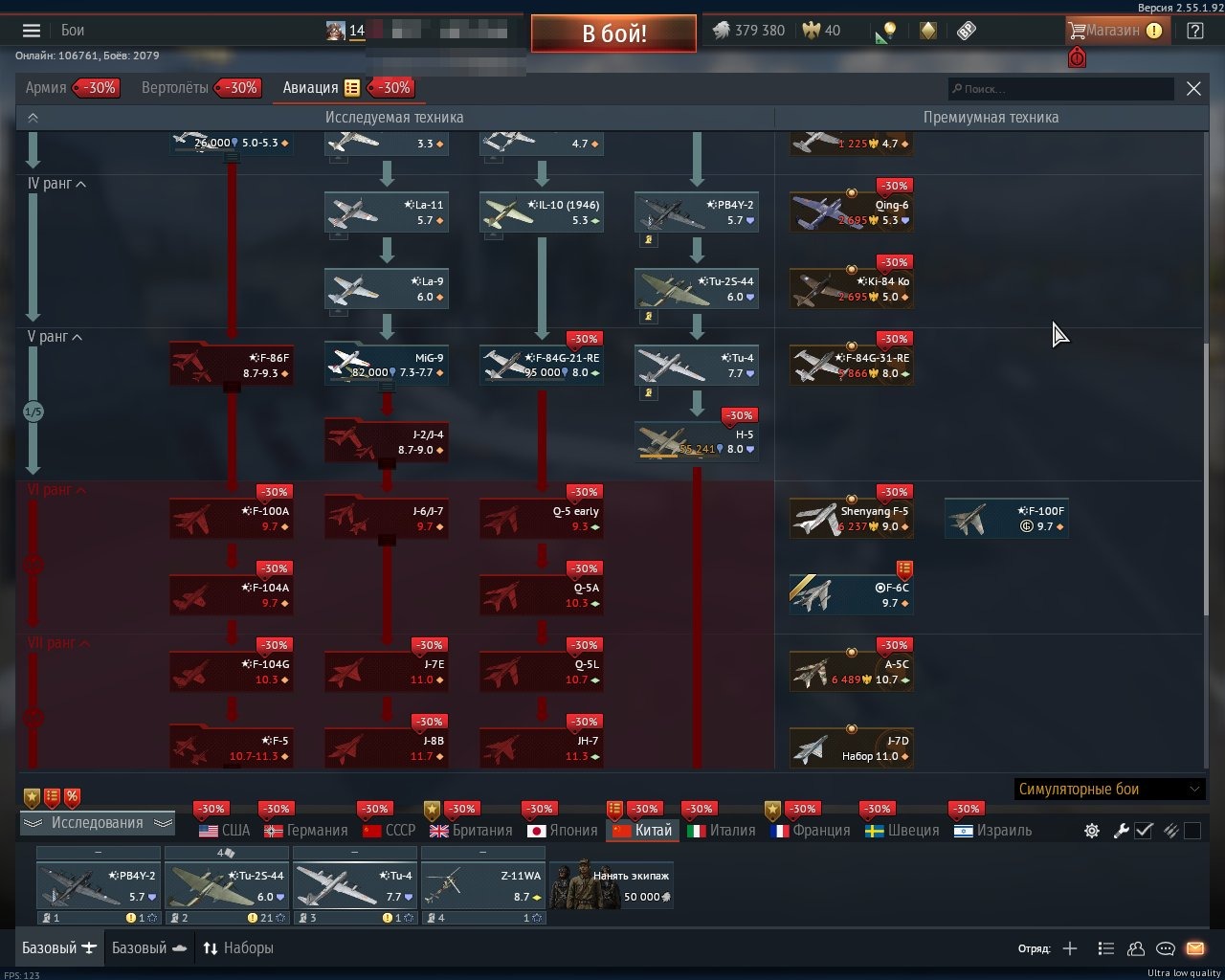Select the Германия nation tab
This screenshot has width=1225, height=980.
pos(306,831)
